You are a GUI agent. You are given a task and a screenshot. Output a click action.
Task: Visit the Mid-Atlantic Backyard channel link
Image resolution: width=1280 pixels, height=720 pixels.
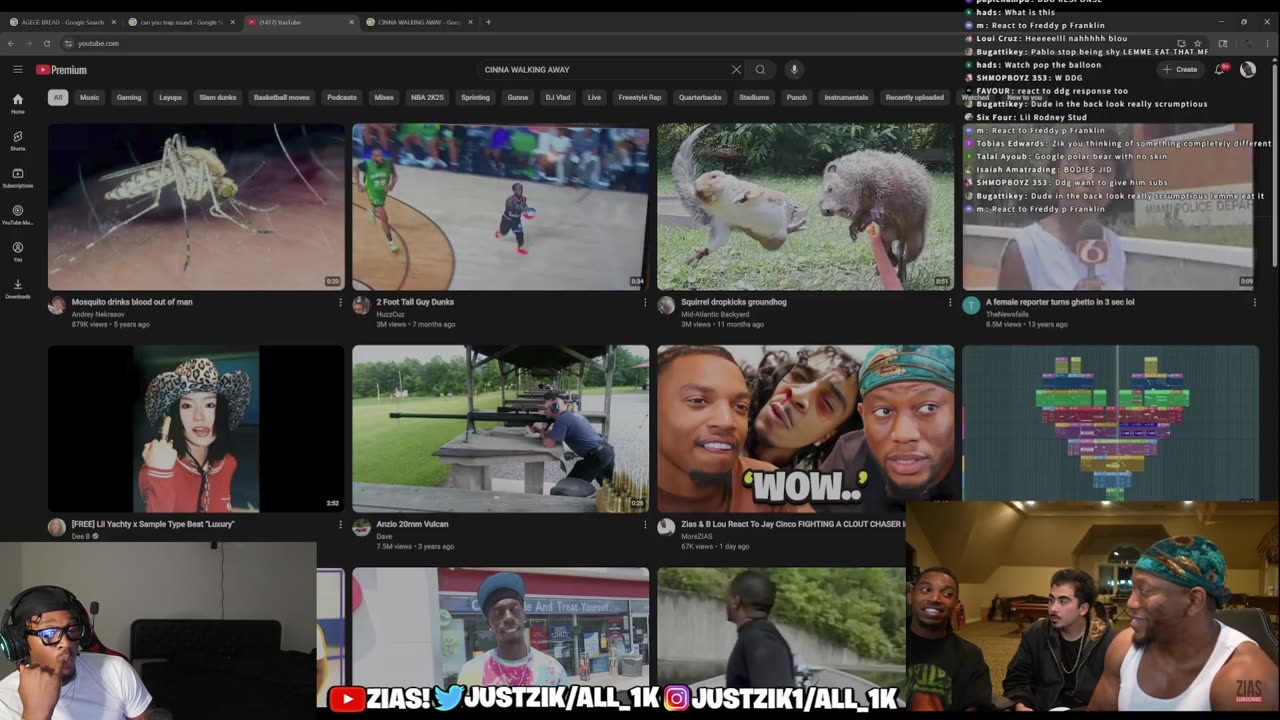coord(715,314)
